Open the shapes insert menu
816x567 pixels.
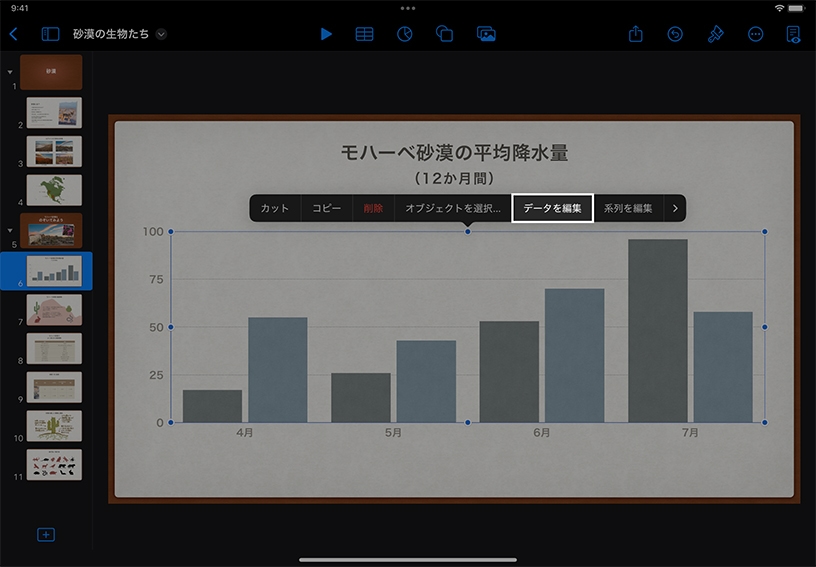coord(445,34)
